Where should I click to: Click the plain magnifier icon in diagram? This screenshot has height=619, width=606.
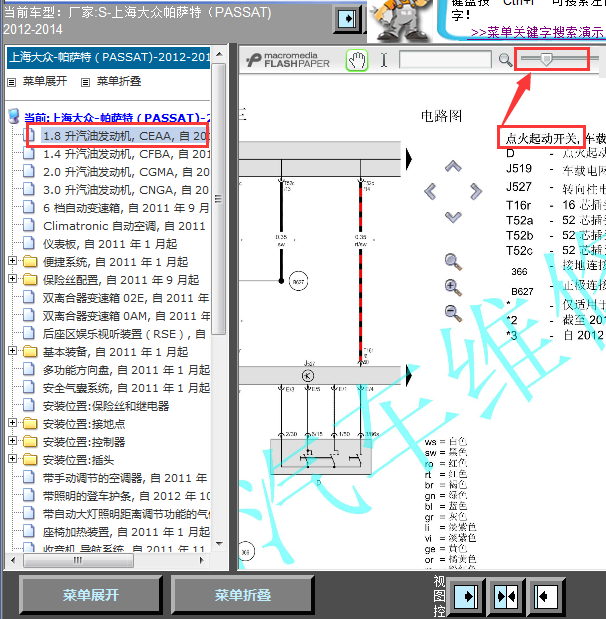[x=453, y=262]
